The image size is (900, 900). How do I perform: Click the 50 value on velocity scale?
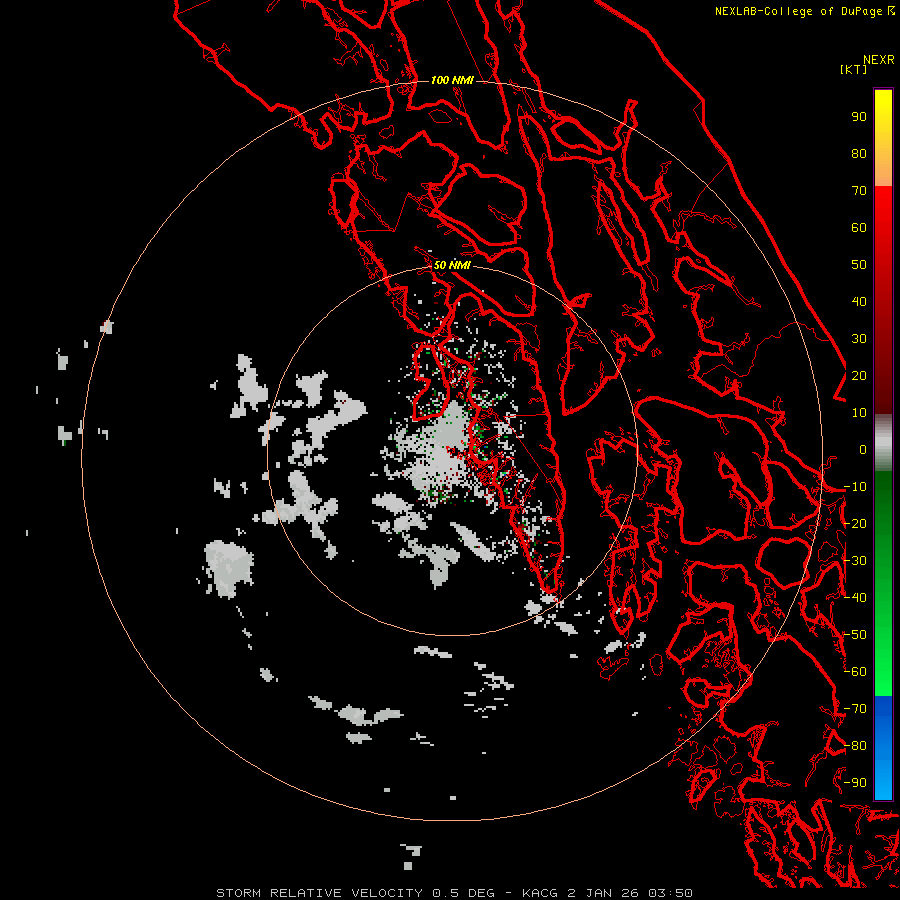tap(859, 265)
